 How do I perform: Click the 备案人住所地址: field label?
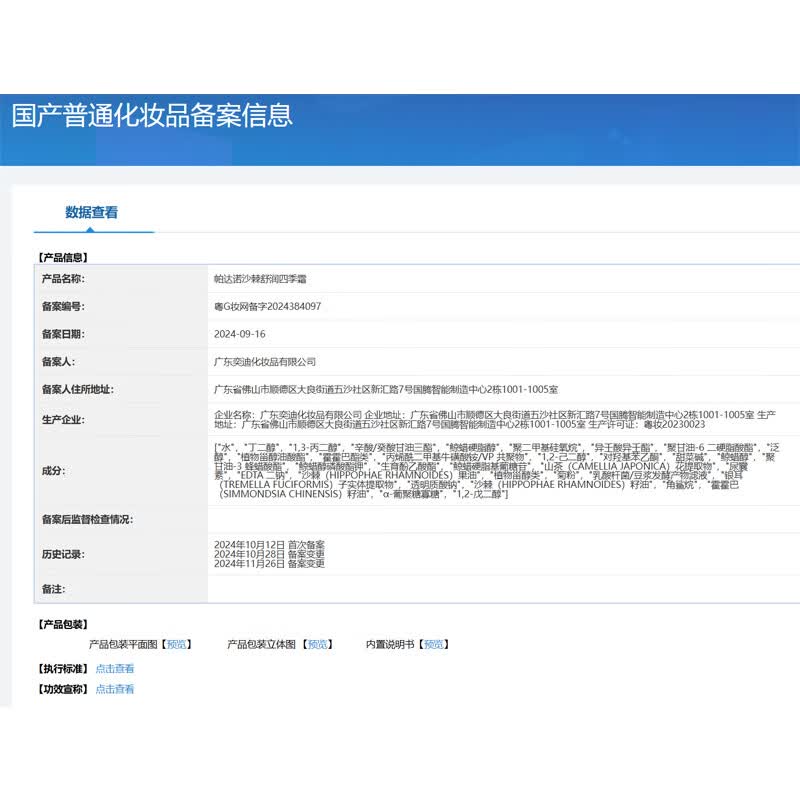78,389
